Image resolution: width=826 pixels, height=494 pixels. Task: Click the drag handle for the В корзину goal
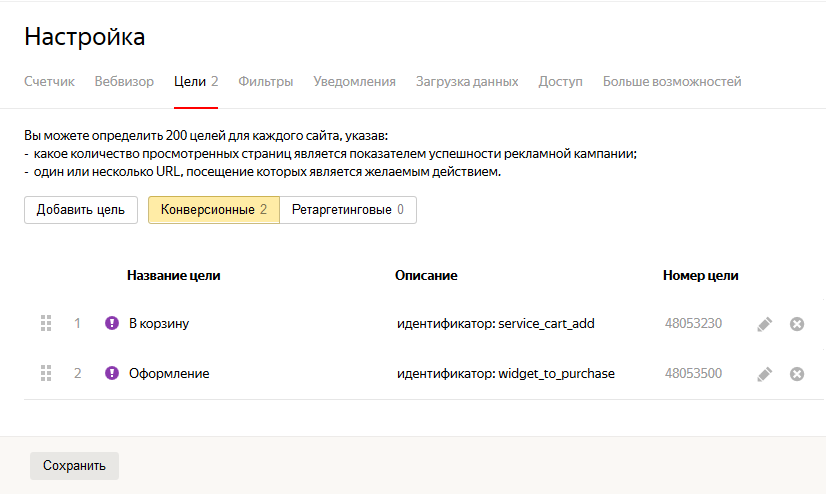coord(46,323)
